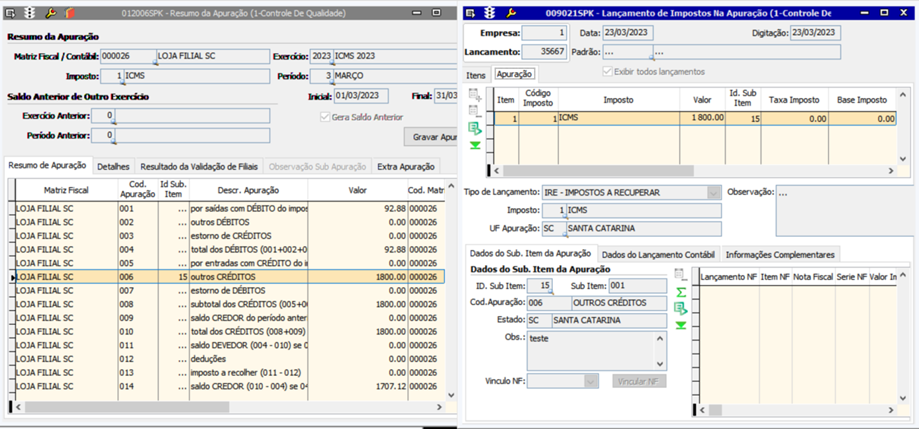Switch to the Detalhes tab
Screen dimensions: 919x429
[113, 166]
